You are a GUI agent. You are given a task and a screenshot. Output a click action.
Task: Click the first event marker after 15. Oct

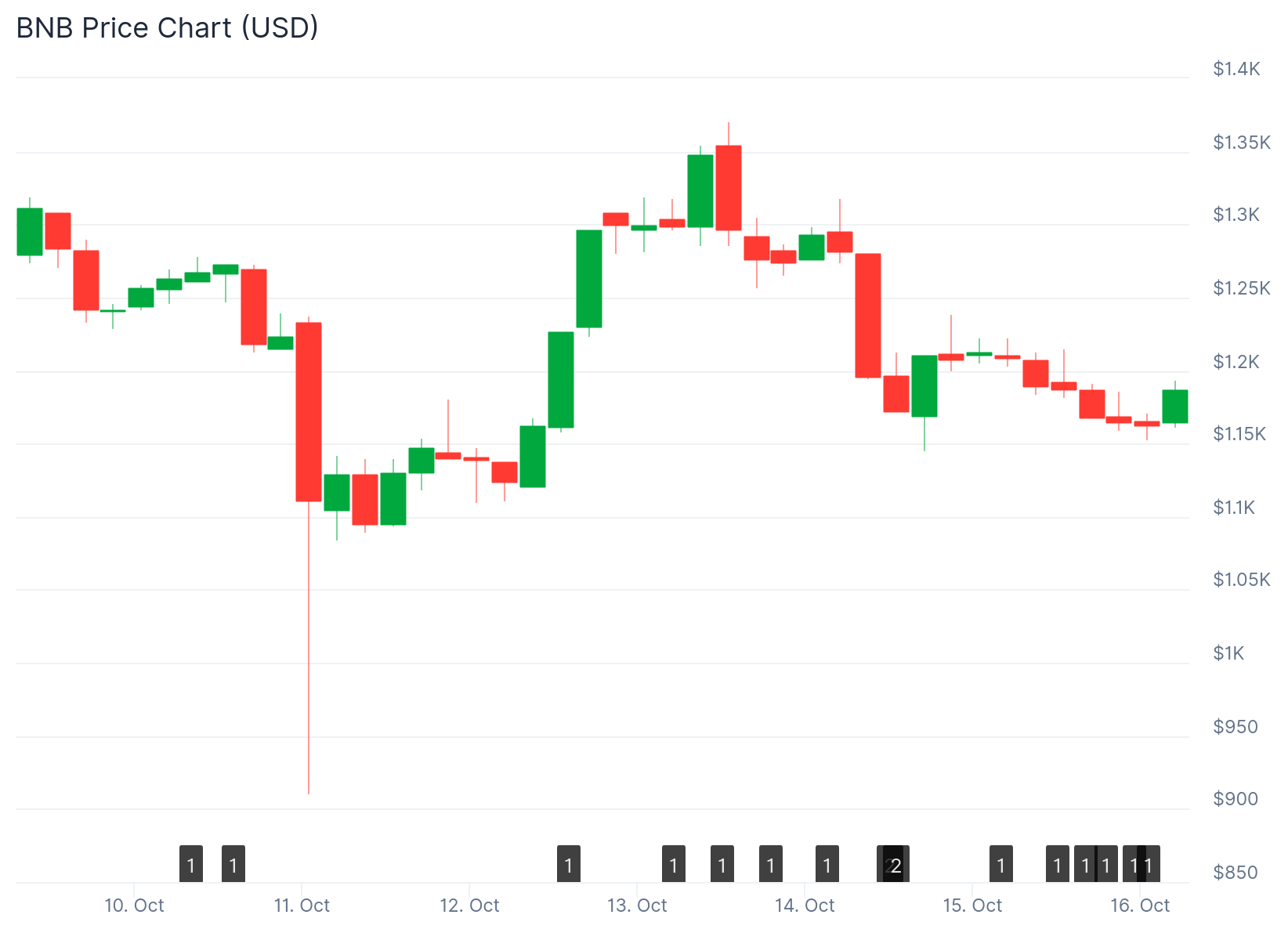(x=1001, y=865)
